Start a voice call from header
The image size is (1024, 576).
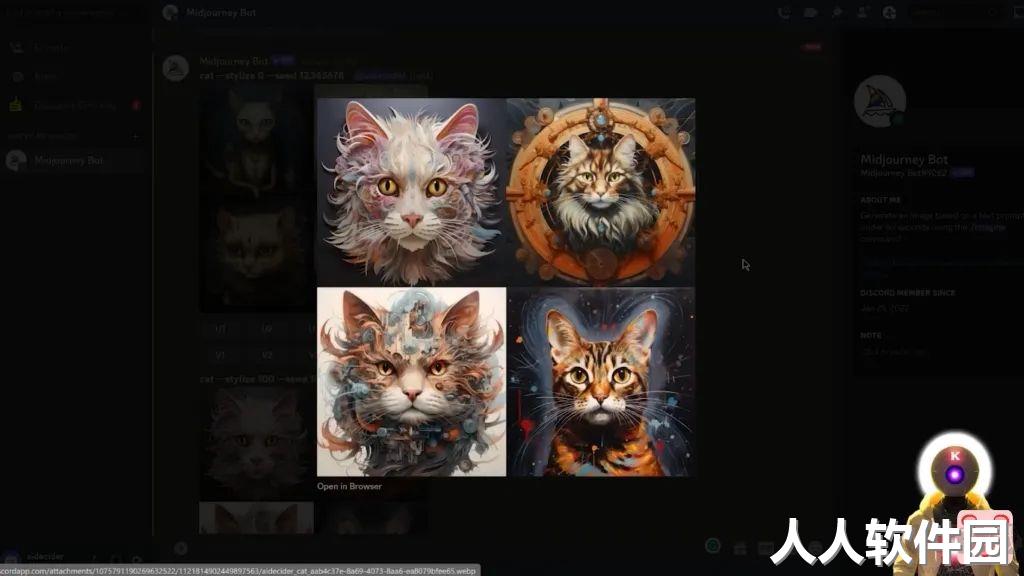pyautogui.click(x=784, y=12)
